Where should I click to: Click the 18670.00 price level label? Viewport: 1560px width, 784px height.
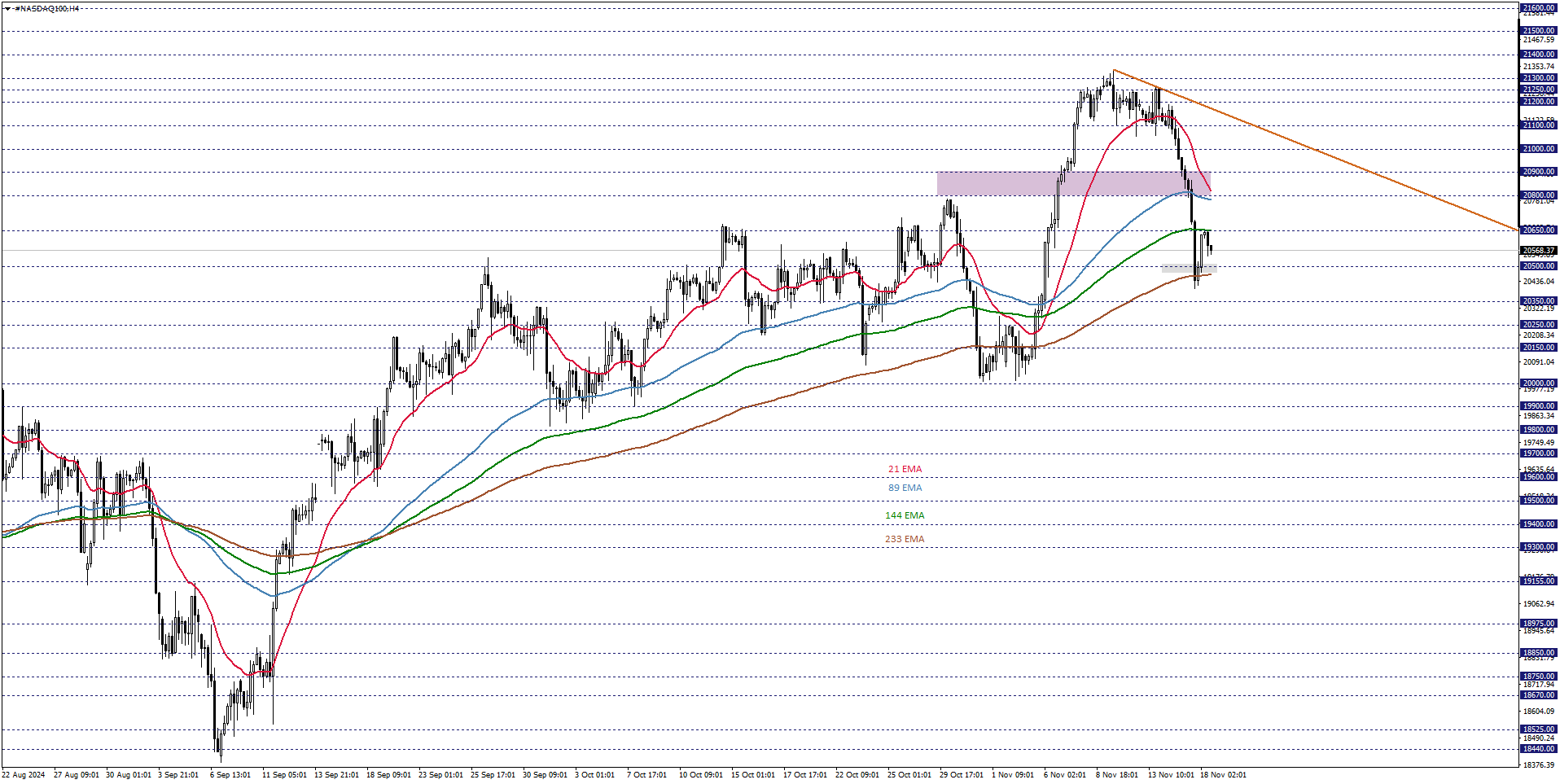[x=1539, y=695]
